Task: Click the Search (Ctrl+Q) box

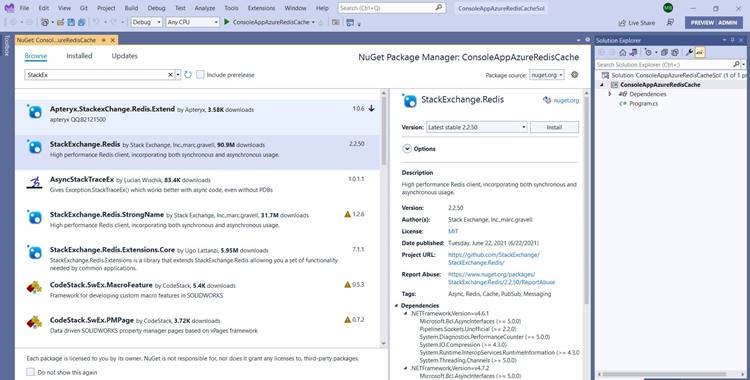Action: tap(392, 8)
